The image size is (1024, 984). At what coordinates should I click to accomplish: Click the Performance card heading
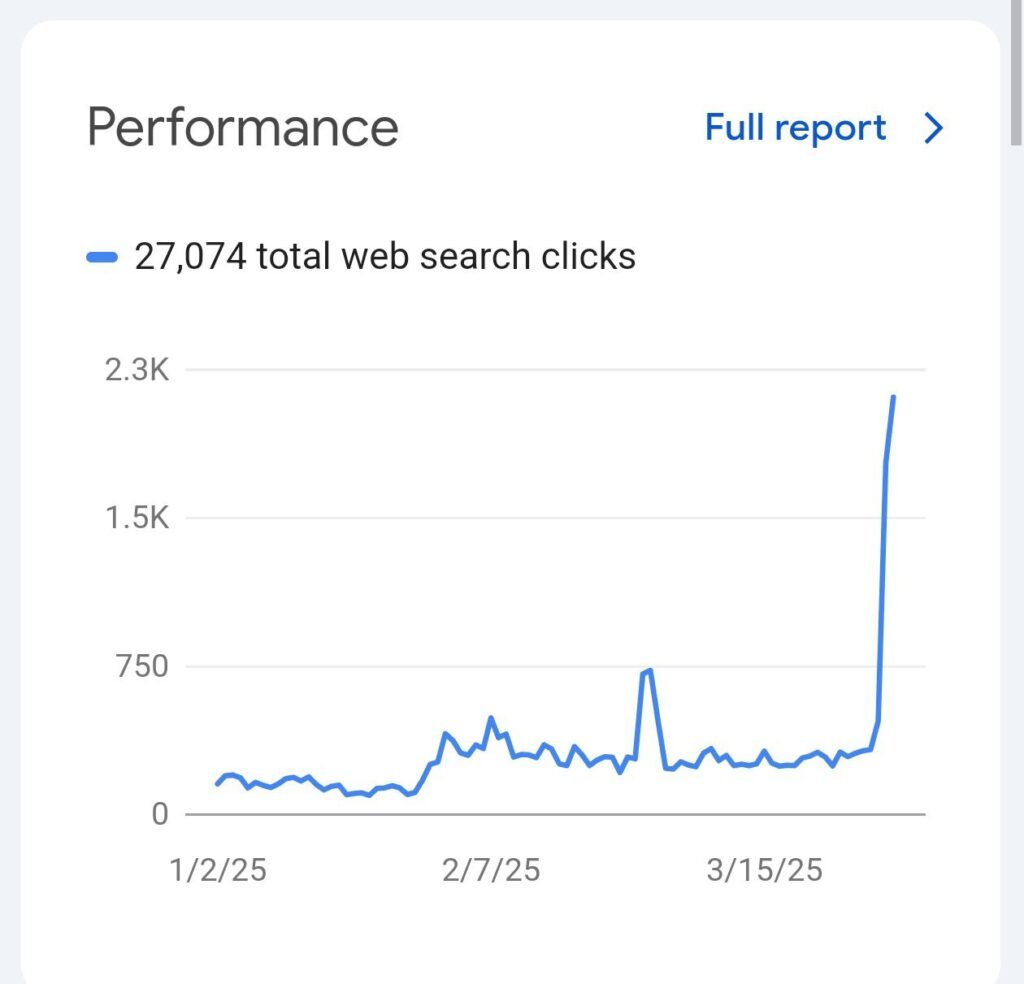point(243,128)
